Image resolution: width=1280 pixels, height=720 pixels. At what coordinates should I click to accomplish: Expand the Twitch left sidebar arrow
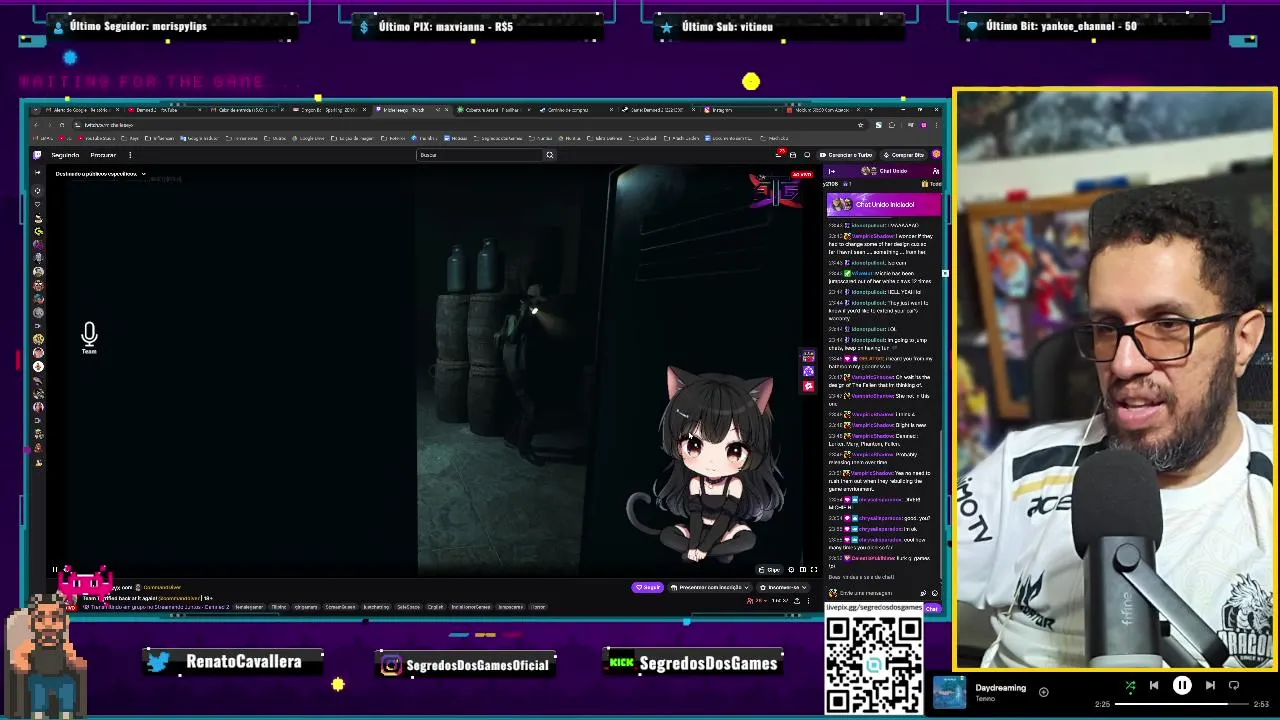point(38,173)
